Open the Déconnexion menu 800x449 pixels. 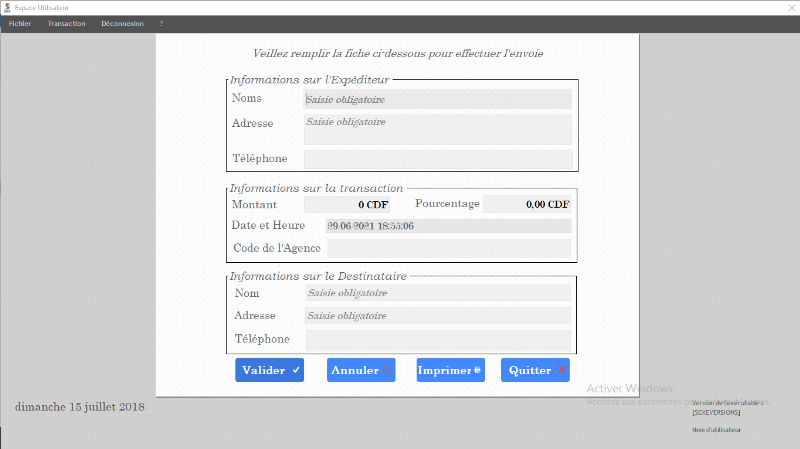click(122, 23)
